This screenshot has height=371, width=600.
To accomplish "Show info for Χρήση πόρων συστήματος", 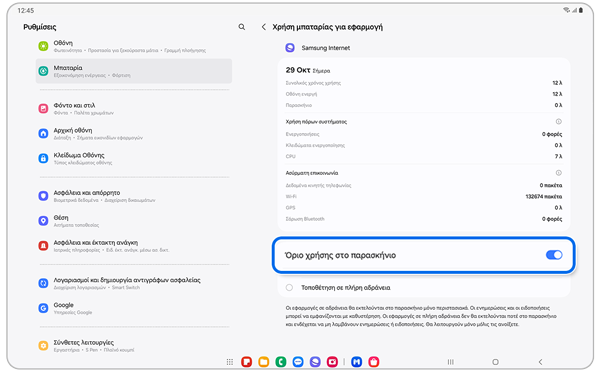I will click(558, 122).
